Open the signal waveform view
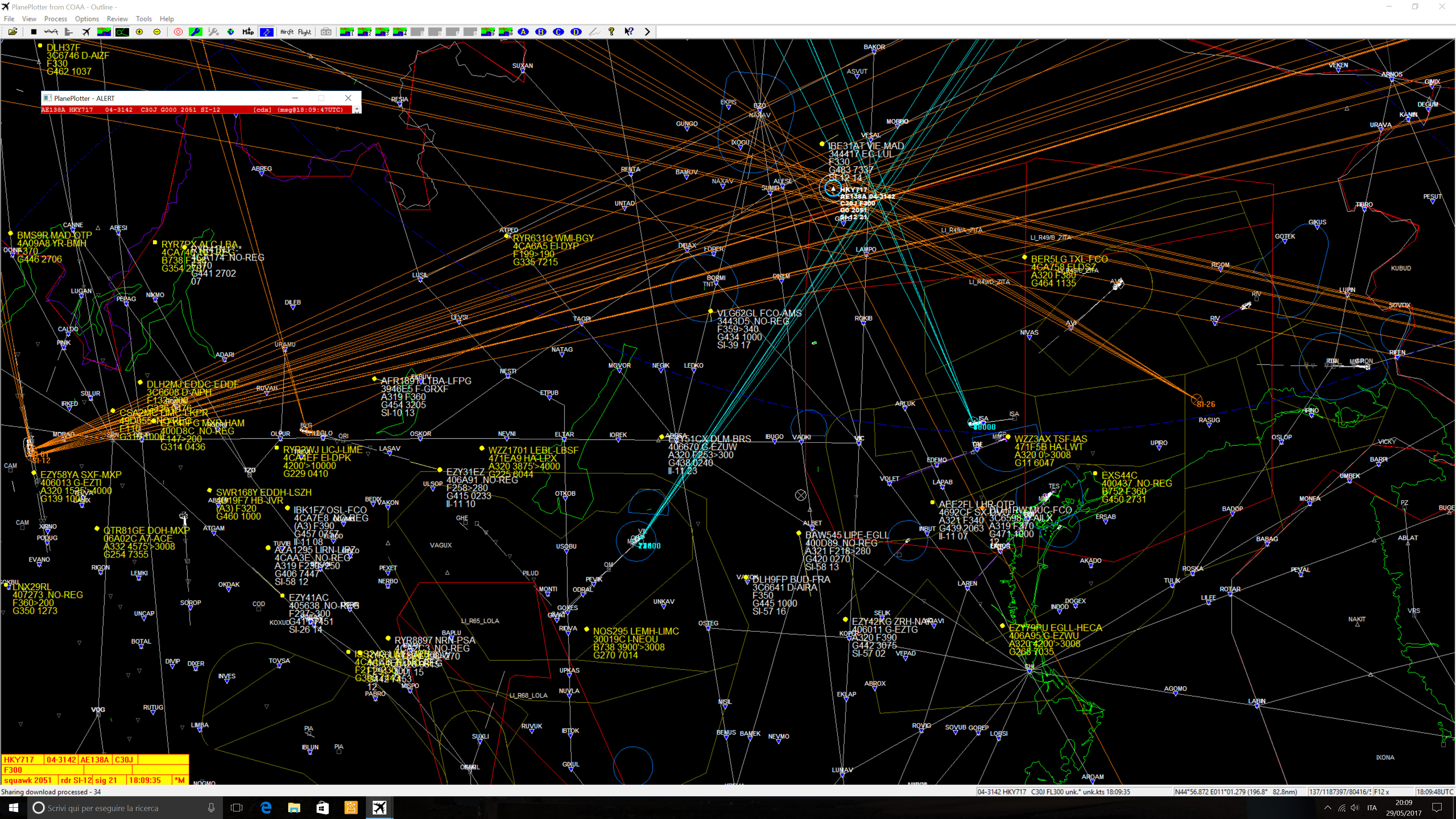 (51, 31)
